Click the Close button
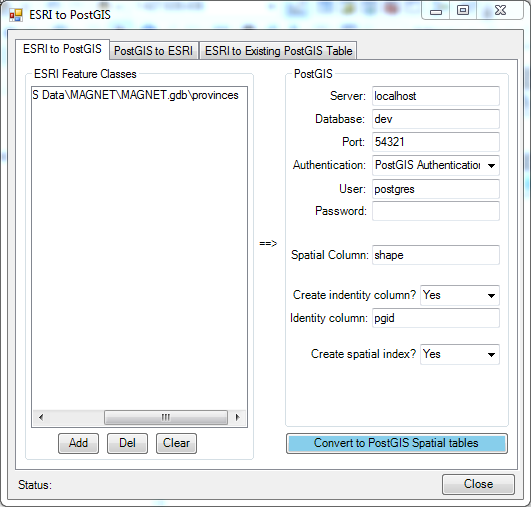531x507 pixels. click(478, 484)
